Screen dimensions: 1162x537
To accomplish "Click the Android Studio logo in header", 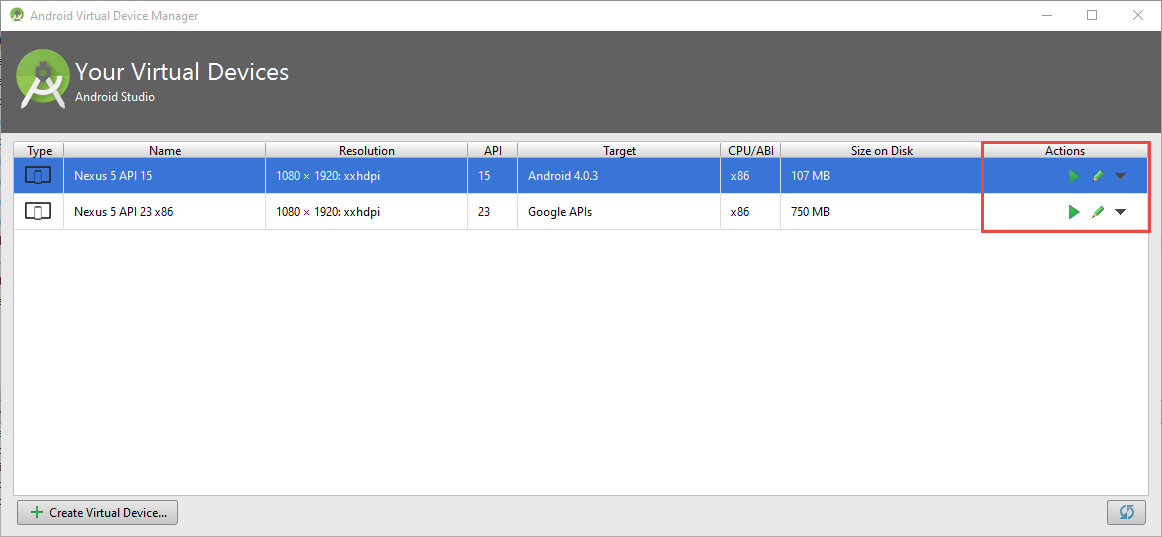I will [43, 80].
